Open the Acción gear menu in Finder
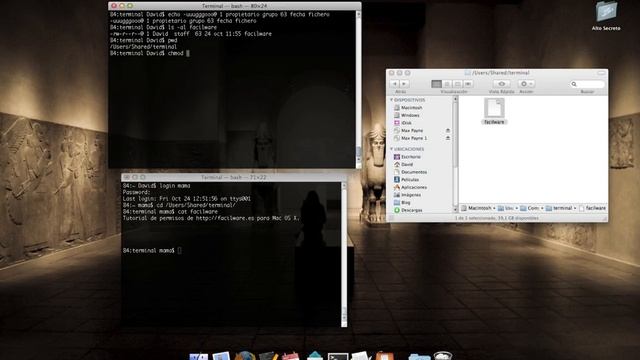The width and height of the screenshot is (640, 360). [x=526, y=84]
